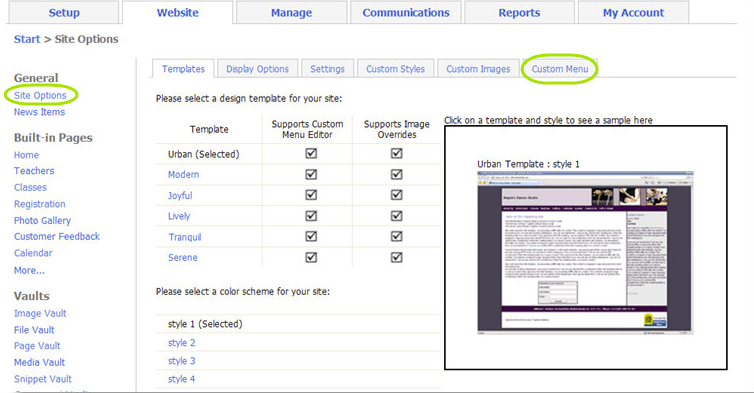Image resolution: width=754 pixels, height=393 pixels.
Task: Select the Serene template
Action: (182, 257)
